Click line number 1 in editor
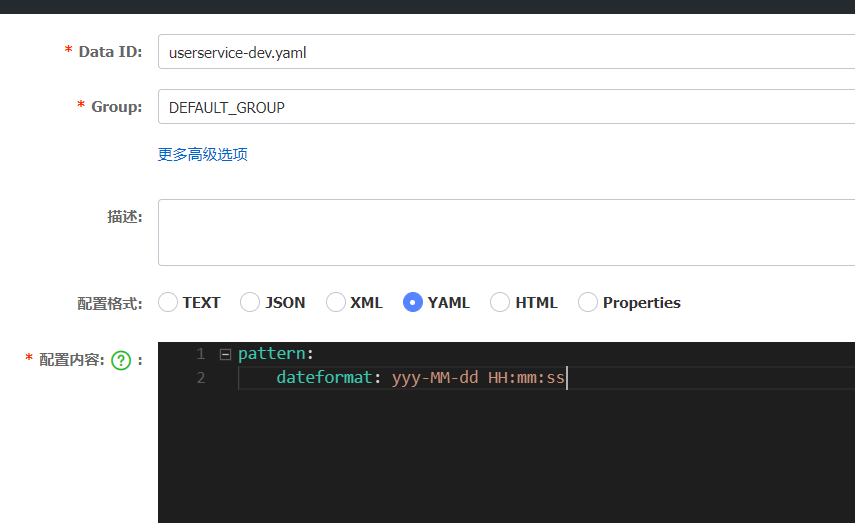 point(201,354)
